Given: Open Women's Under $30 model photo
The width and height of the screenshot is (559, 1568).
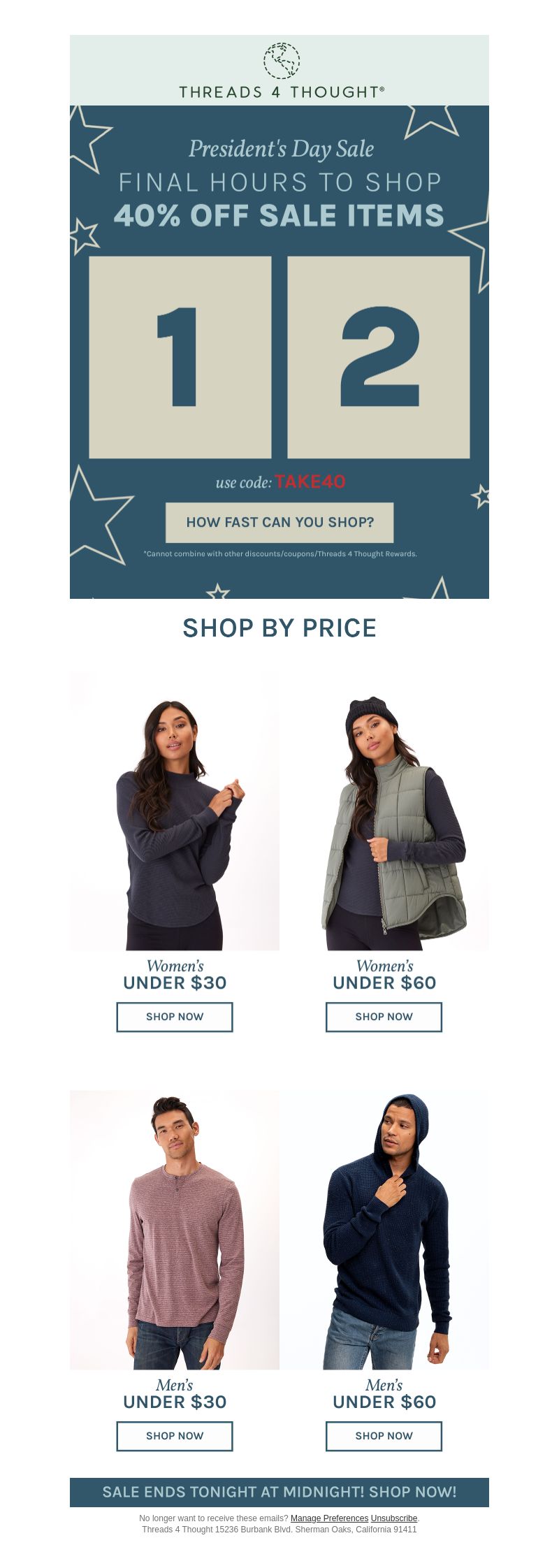Looking at the screenshot, I should [175, 811].
